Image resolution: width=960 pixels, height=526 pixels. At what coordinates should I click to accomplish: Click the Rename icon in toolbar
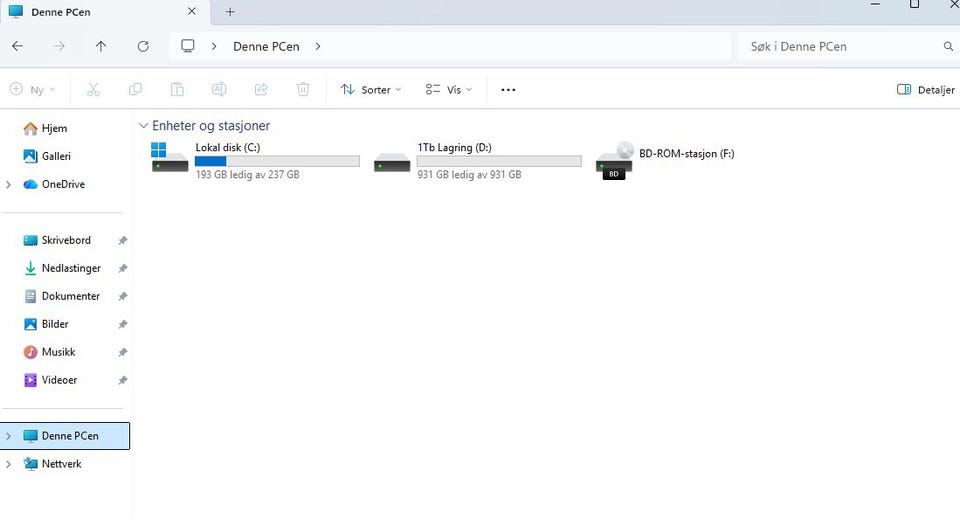point(219,89)
